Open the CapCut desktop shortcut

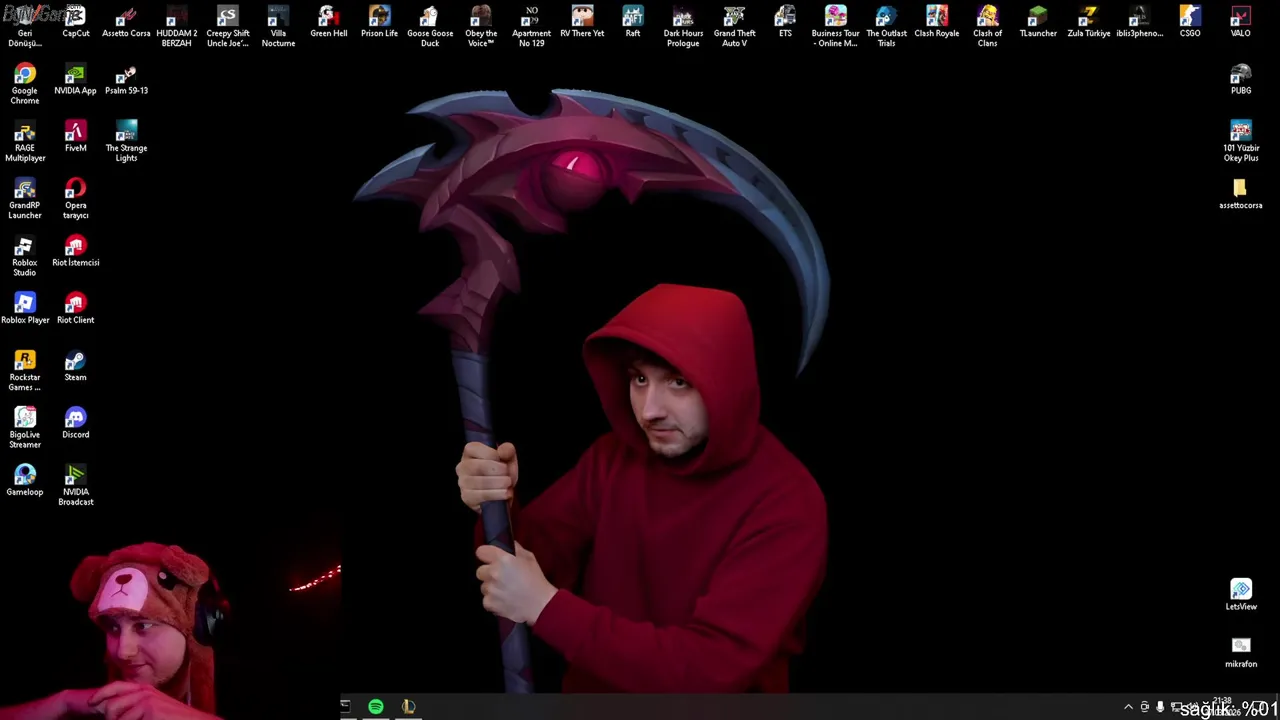coord(75,22)
